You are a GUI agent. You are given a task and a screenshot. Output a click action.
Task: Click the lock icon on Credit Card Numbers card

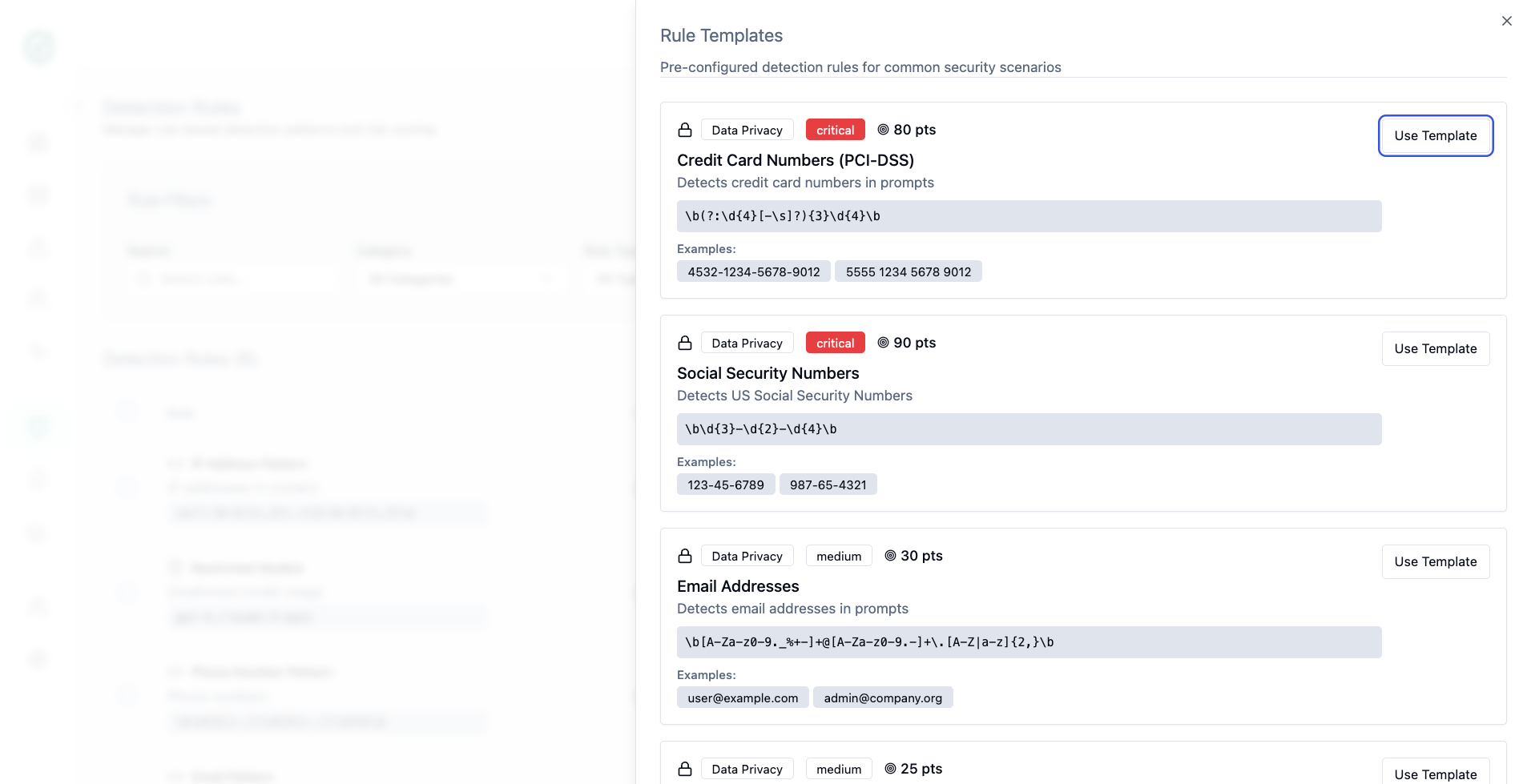685,130
